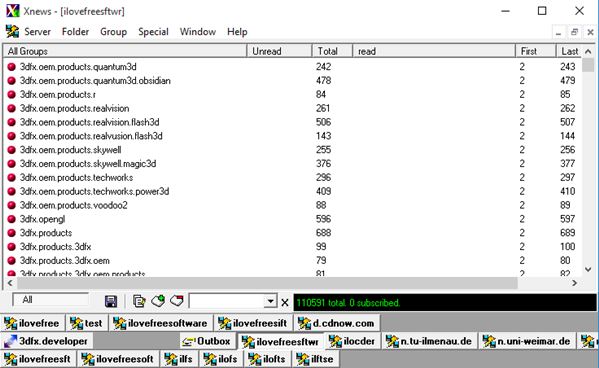Sort by the Total column header

pyautogui.click(x=332, y=51)
